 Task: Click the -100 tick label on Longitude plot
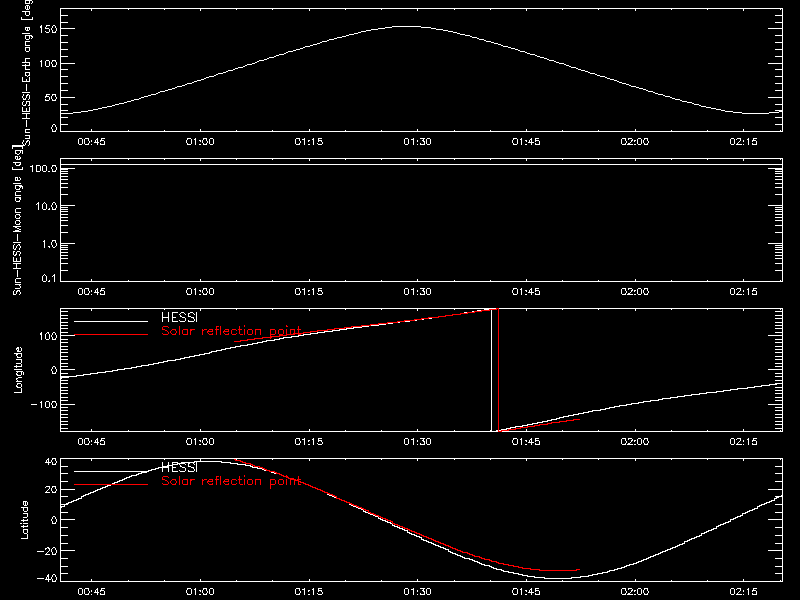click(x=44, y=404)
